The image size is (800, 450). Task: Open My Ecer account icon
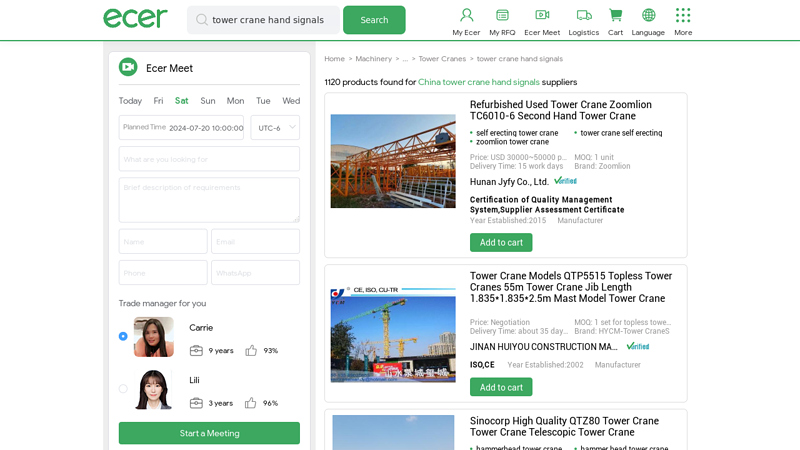pos(466,15)
